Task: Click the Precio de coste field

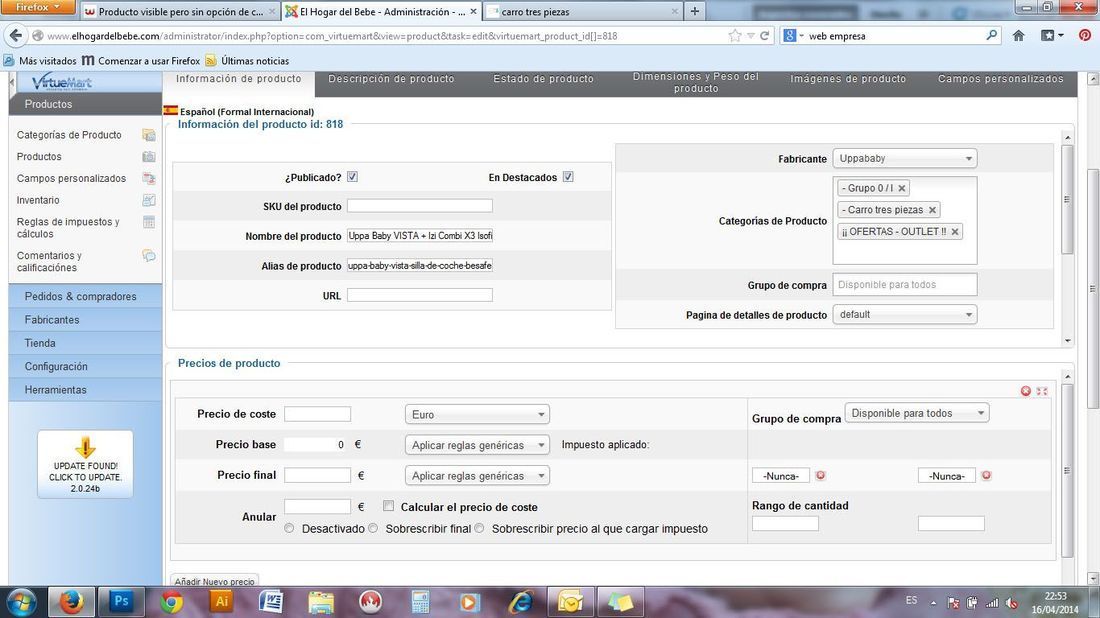Action: [317, 414]
